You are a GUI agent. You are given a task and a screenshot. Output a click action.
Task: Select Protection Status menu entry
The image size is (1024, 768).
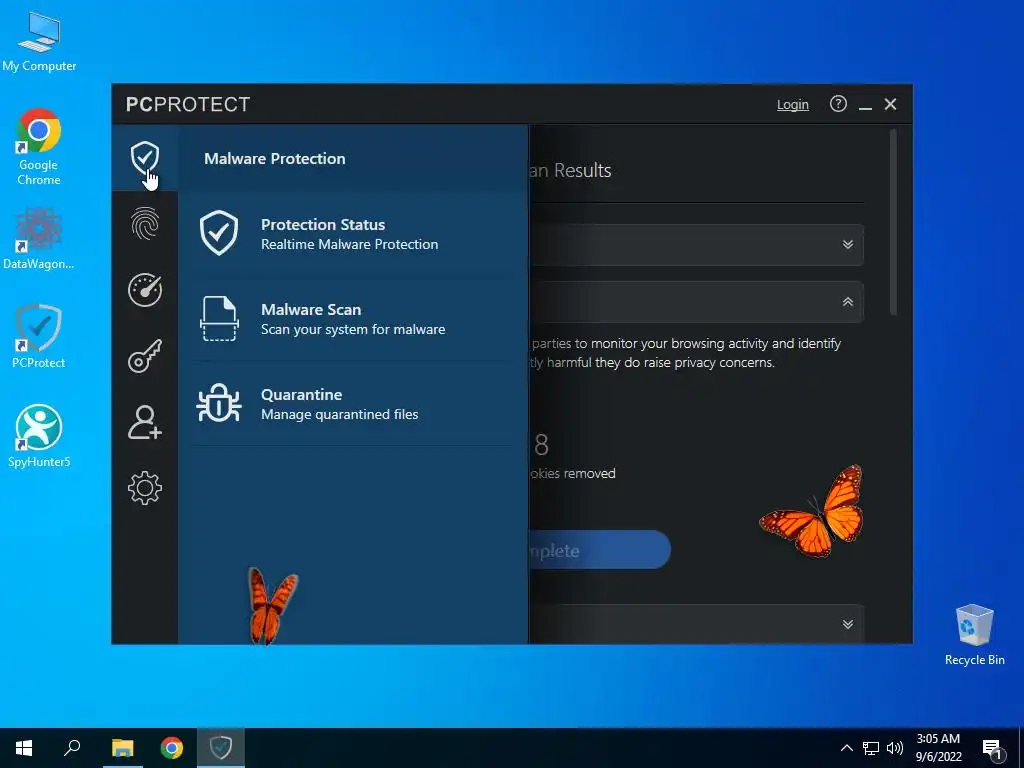[x=353, y=234]
